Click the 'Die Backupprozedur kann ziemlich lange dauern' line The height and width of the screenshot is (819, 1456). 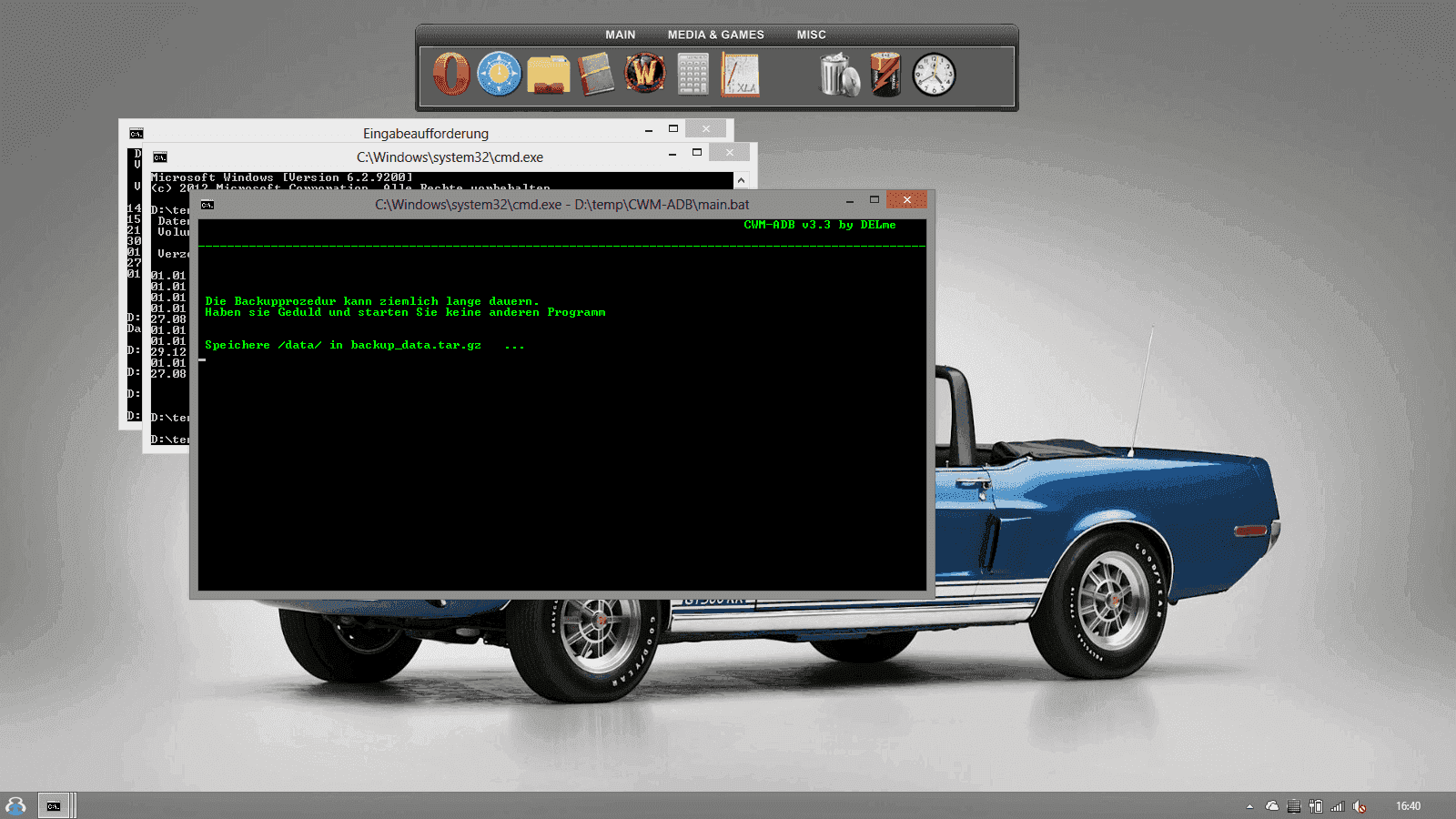point(372,301)
